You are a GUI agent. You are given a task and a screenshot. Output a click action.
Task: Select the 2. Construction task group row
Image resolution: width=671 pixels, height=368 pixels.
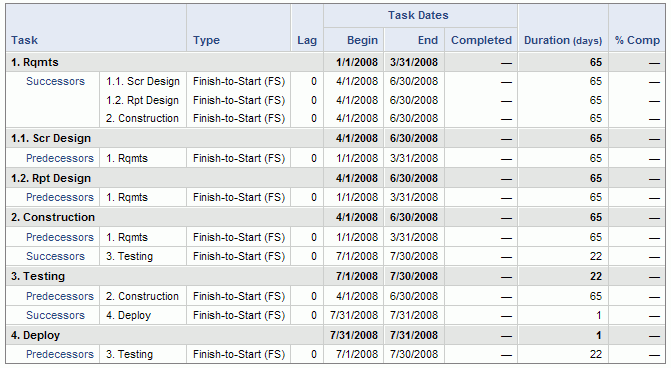pos(336,217)
